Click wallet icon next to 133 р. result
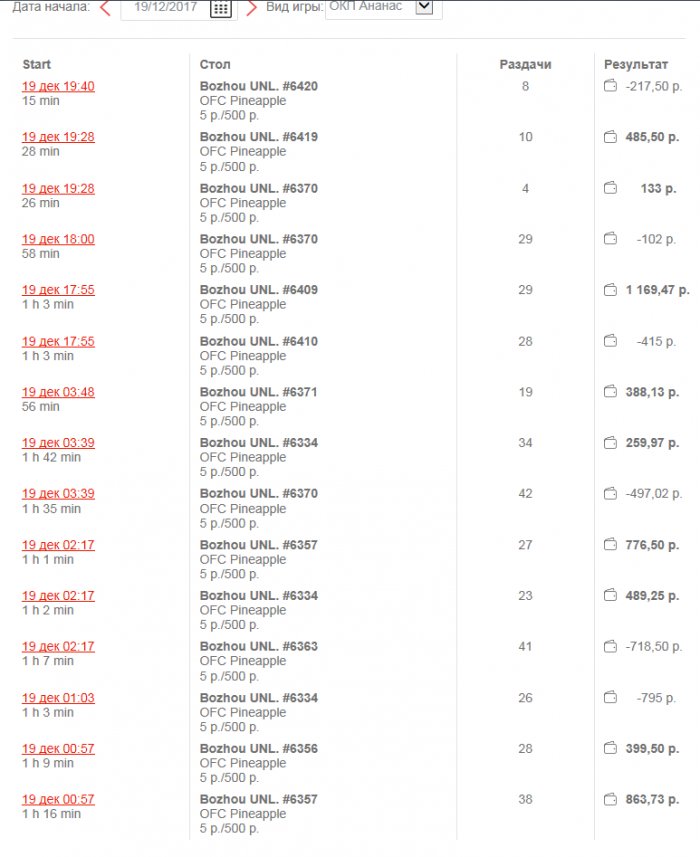This screenshot has height=857, width=700. 610,188
